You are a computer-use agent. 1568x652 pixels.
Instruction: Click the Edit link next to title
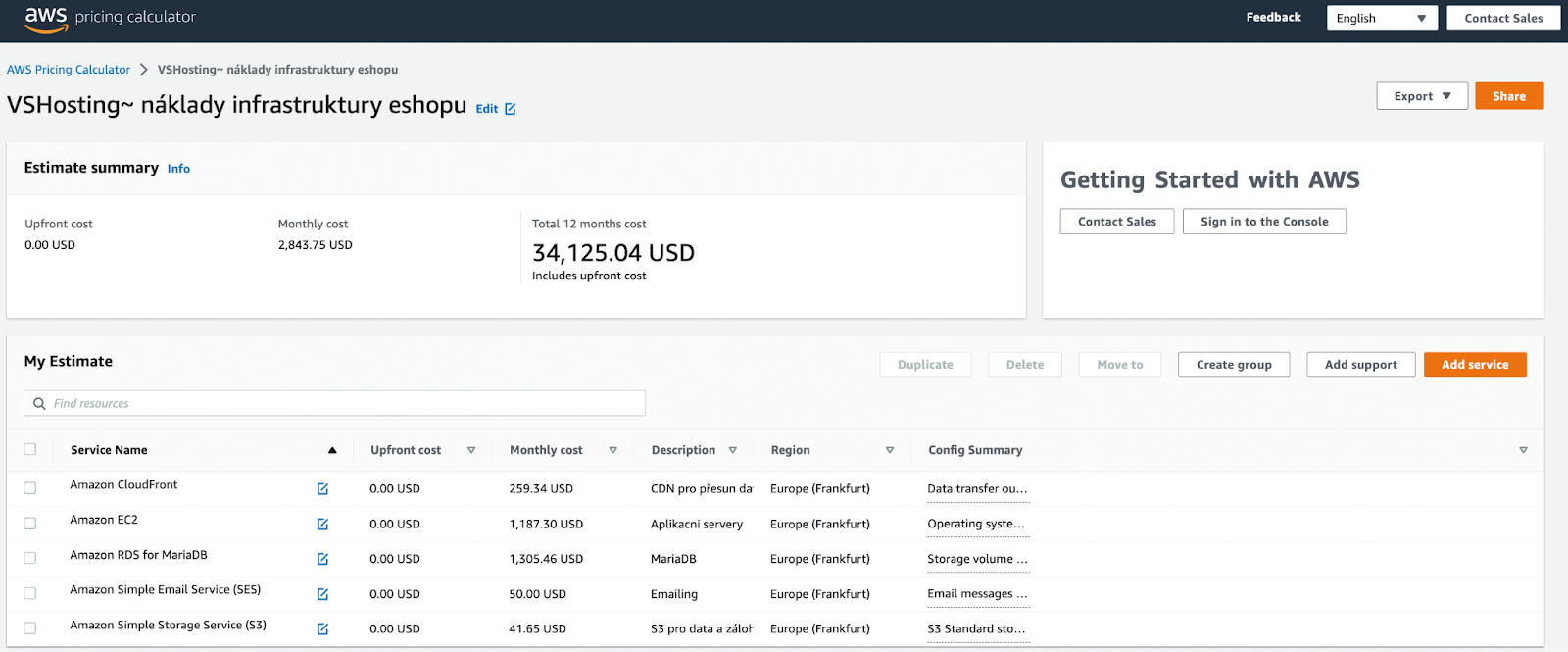tap(487, 109)
